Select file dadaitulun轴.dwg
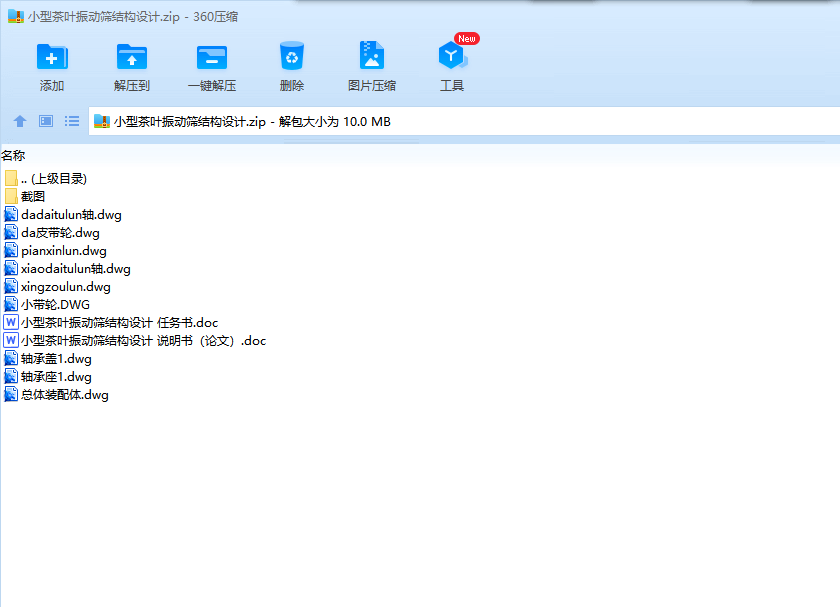840x607 pixels. [x=63, y=214]
